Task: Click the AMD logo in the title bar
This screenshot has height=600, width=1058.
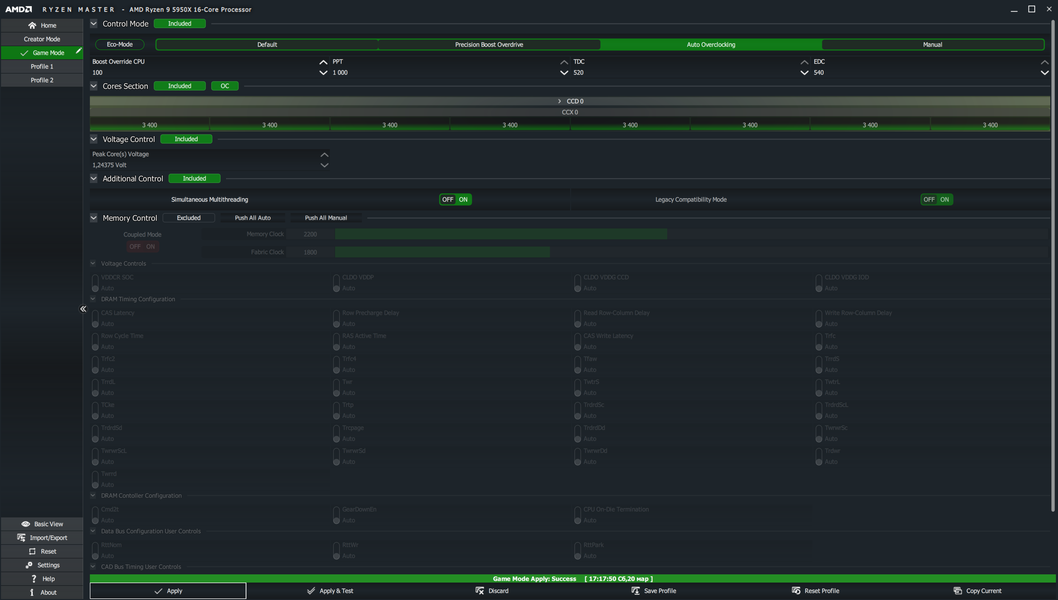Action: tap(19, 9)
